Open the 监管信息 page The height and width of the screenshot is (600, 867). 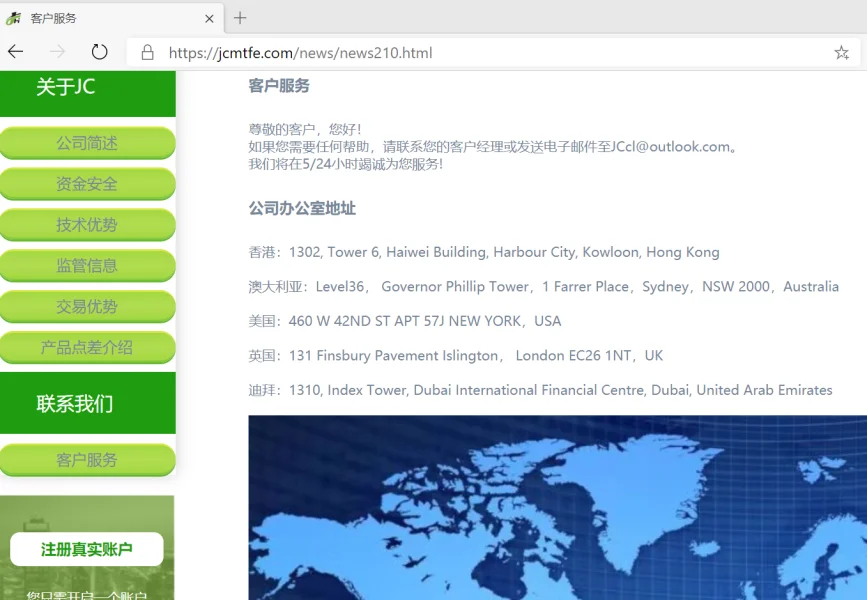(87, 266)
